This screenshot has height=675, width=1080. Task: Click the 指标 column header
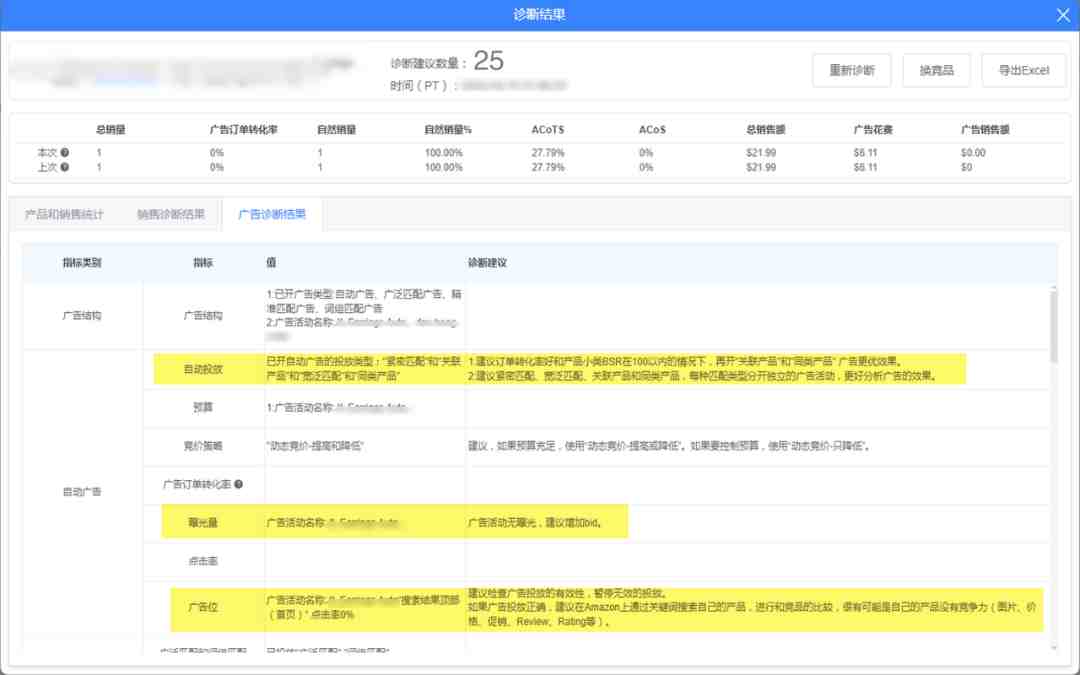[202, 262]
